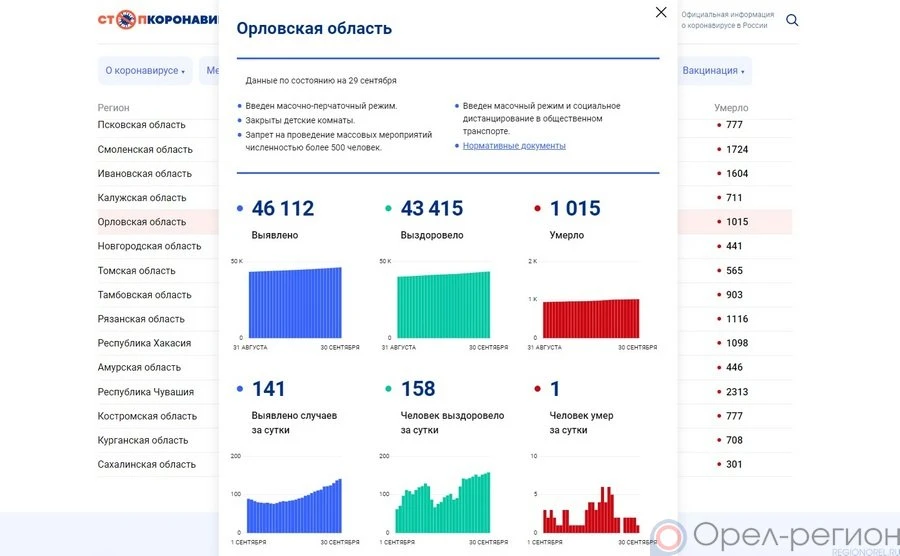This screenshot has width=900, height=556.
Task: Click the highlighted Орловская область row
Action: (x=142, y=222)
